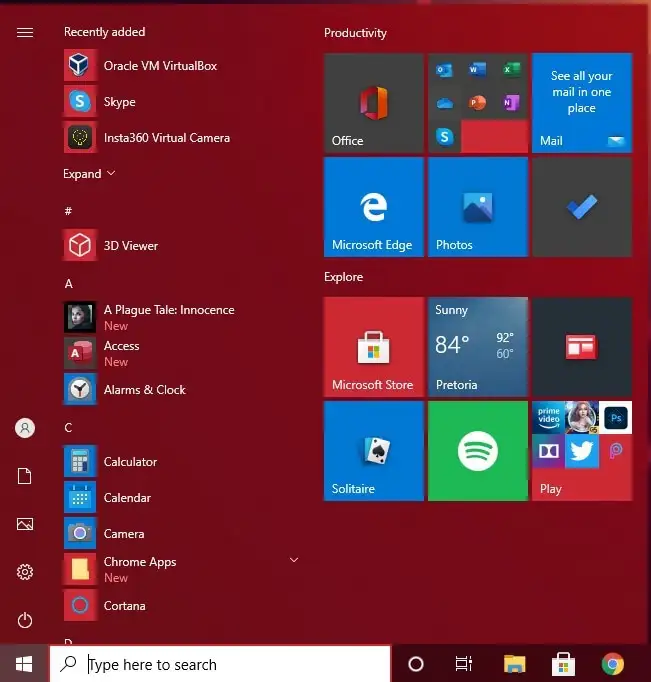The height and width of the screenshot is (682, 651).
Task: Open the News tile
Action: [x=582, y=347]
